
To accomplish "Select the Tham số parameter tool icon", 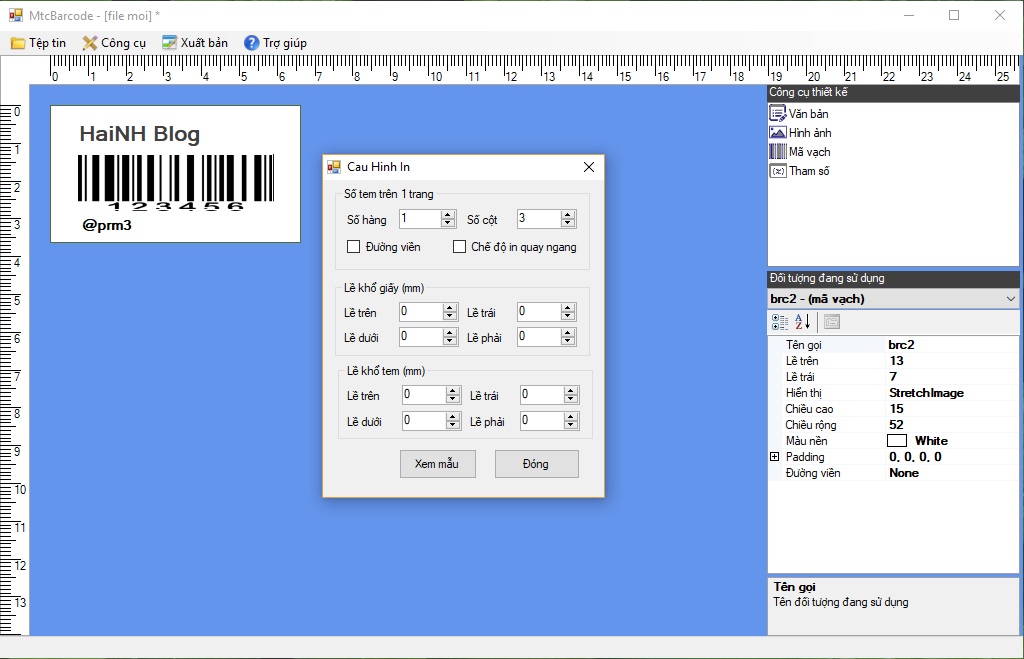I will click(777, 171).
